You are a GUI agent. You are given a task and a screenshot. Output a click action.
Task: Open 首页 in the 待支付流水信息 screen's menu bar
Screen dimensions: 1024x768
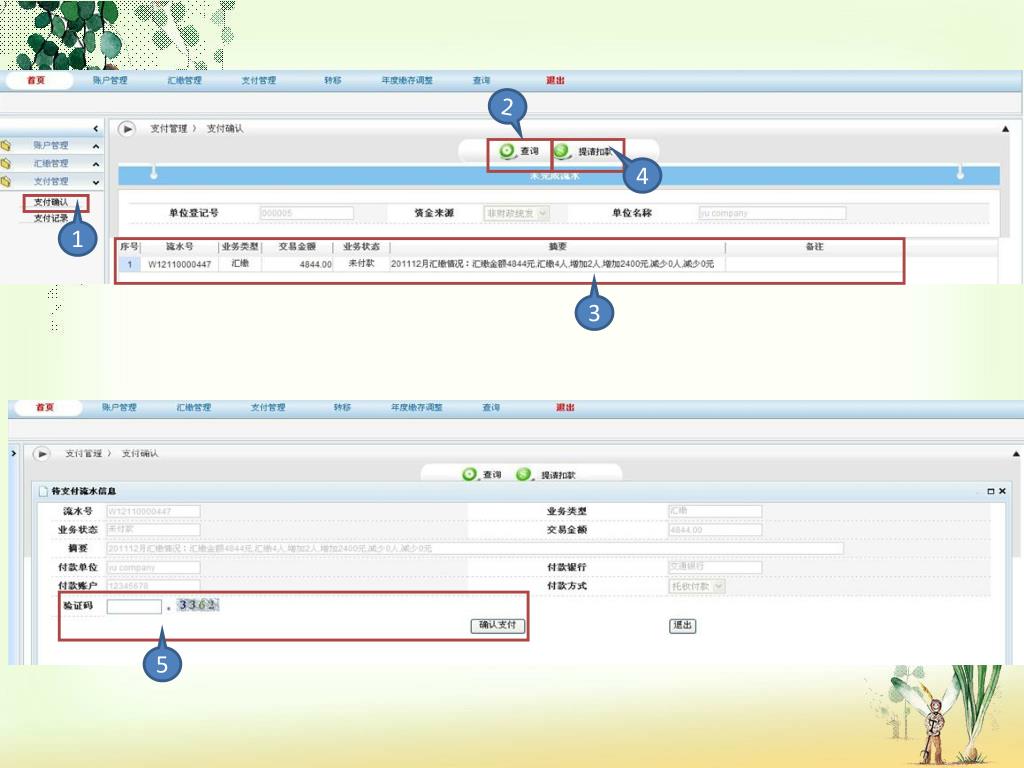click(x=45, y=408)
